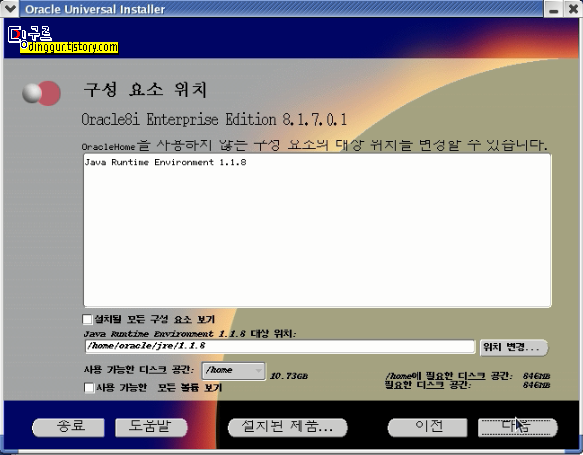Go back with the 이전 button
This screenshot has width=583, height=455.
coord(428,427)
